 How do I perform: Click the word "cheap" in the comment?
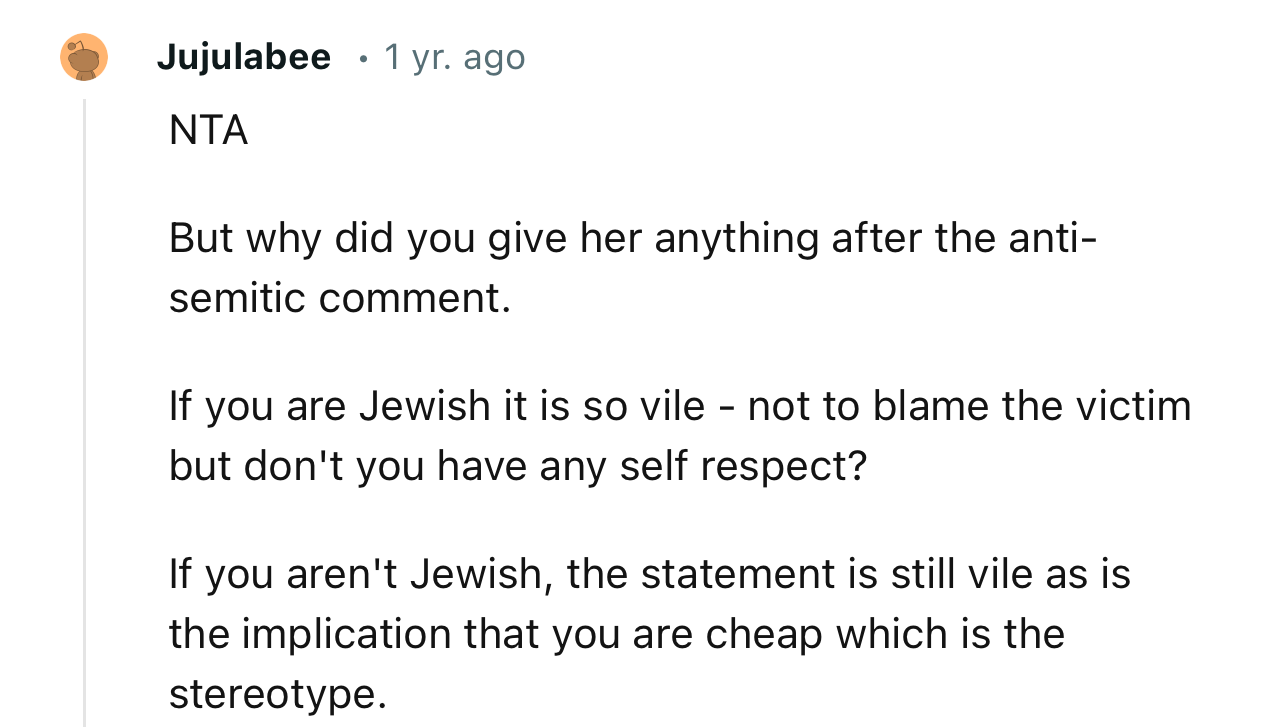pos(768,634)
